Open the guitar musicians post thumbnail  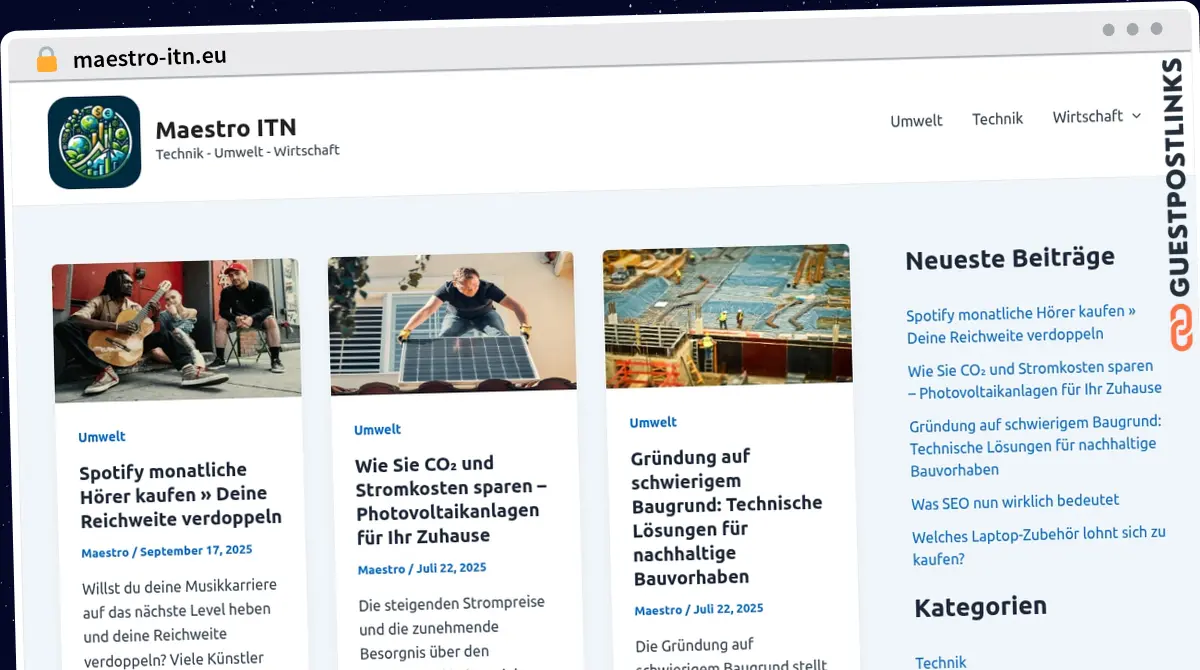177,330
